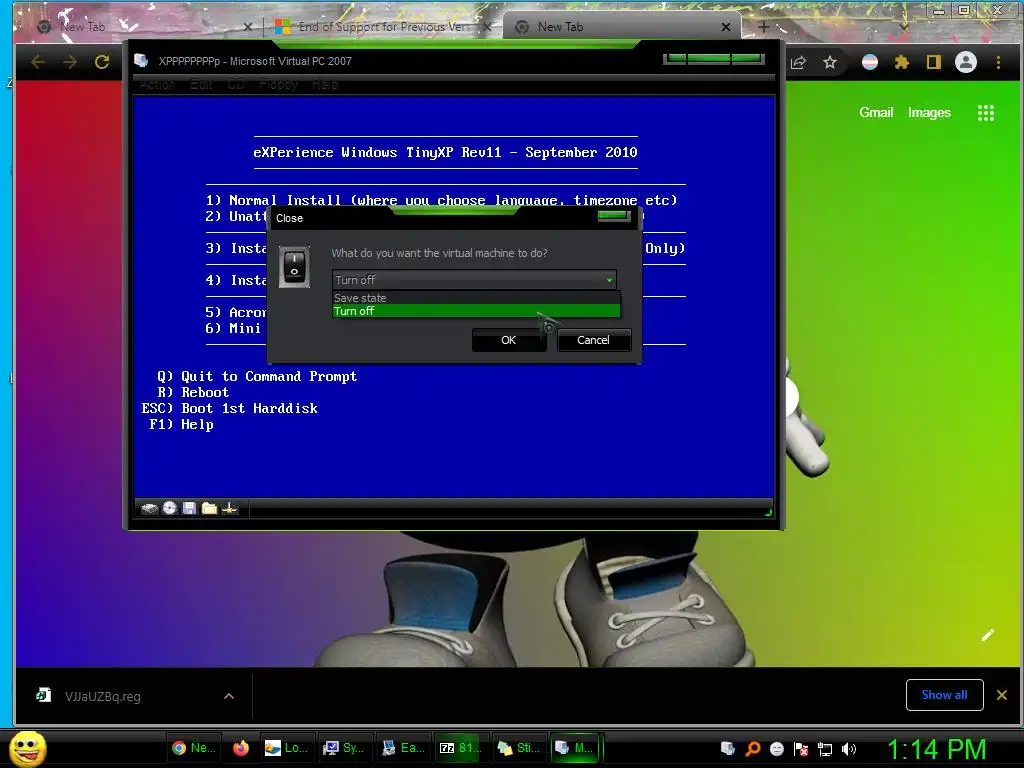Open the Google apps grid

(x=986, y=113)
